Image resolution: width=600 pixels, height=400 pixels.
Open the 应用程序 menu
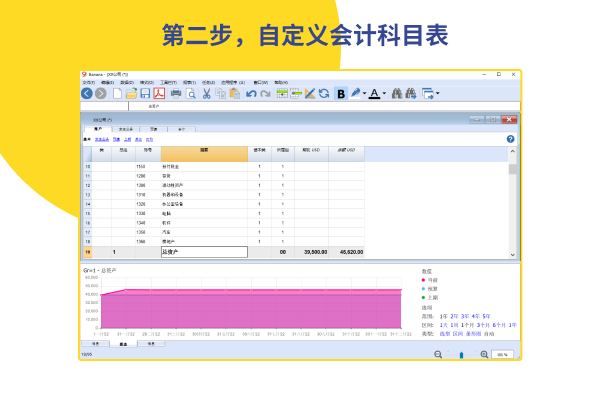pyautogui.click(x=233, y=82)
